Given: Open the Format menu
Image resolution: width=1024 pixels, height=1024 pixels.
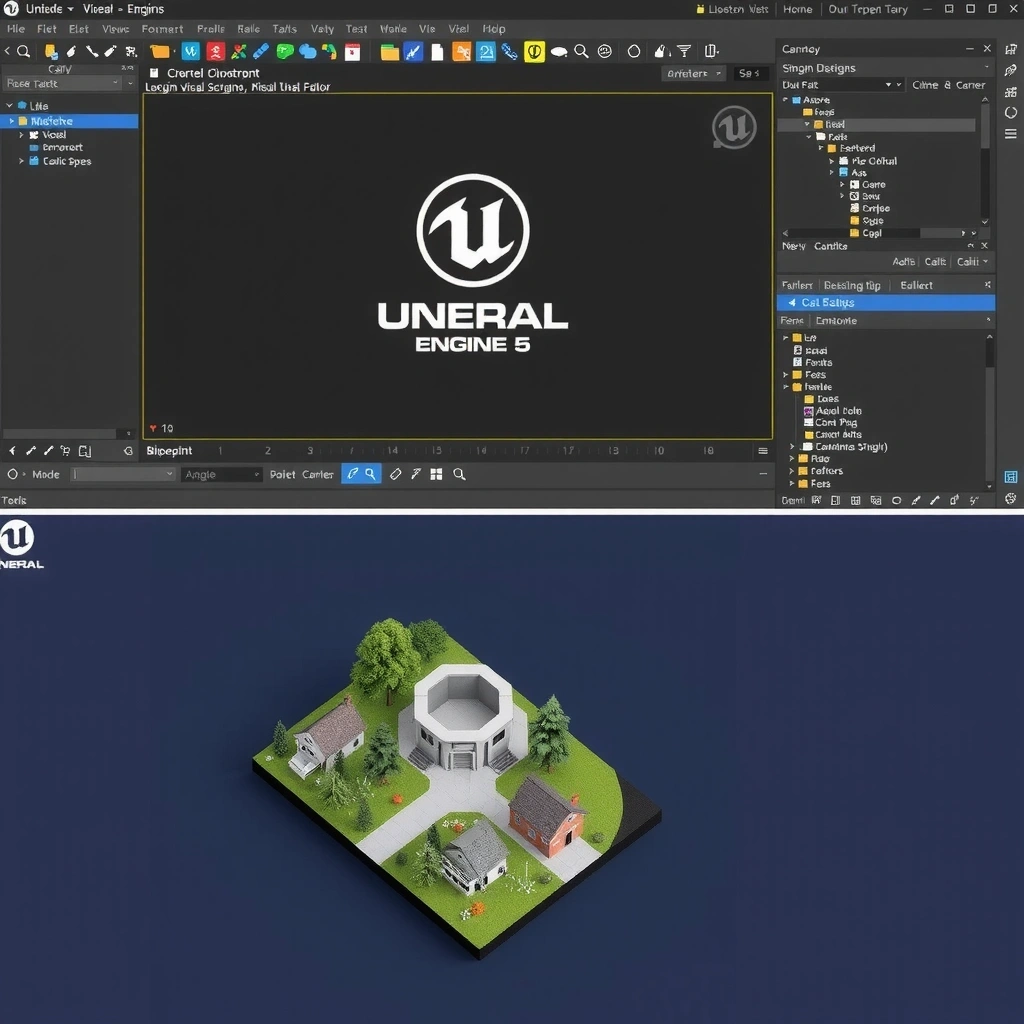Looking at the screenshot, I should click(162, 29).
